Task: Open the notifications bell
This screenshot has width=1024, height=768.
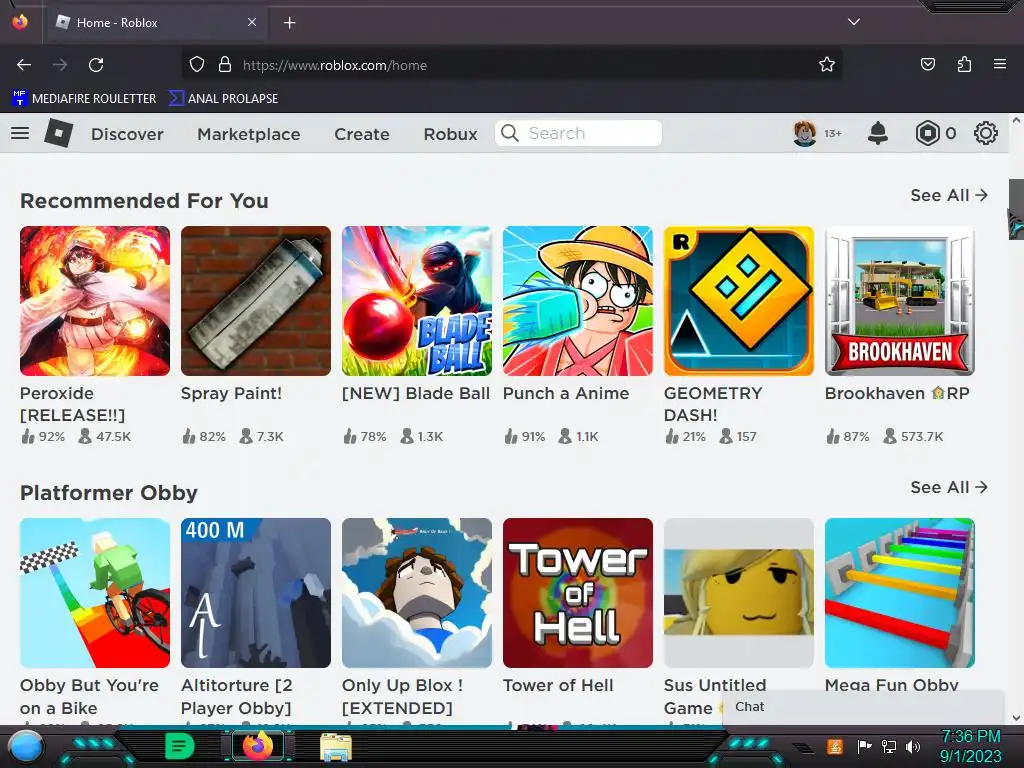Action: pyautogui.click(x=878, y=133)
